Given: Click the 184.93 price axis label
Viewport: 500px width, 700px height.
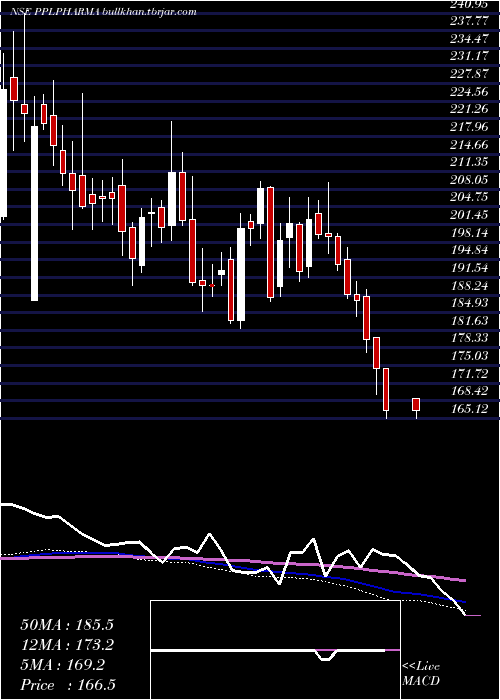Looking at the screenshot, I should point(469,303).
